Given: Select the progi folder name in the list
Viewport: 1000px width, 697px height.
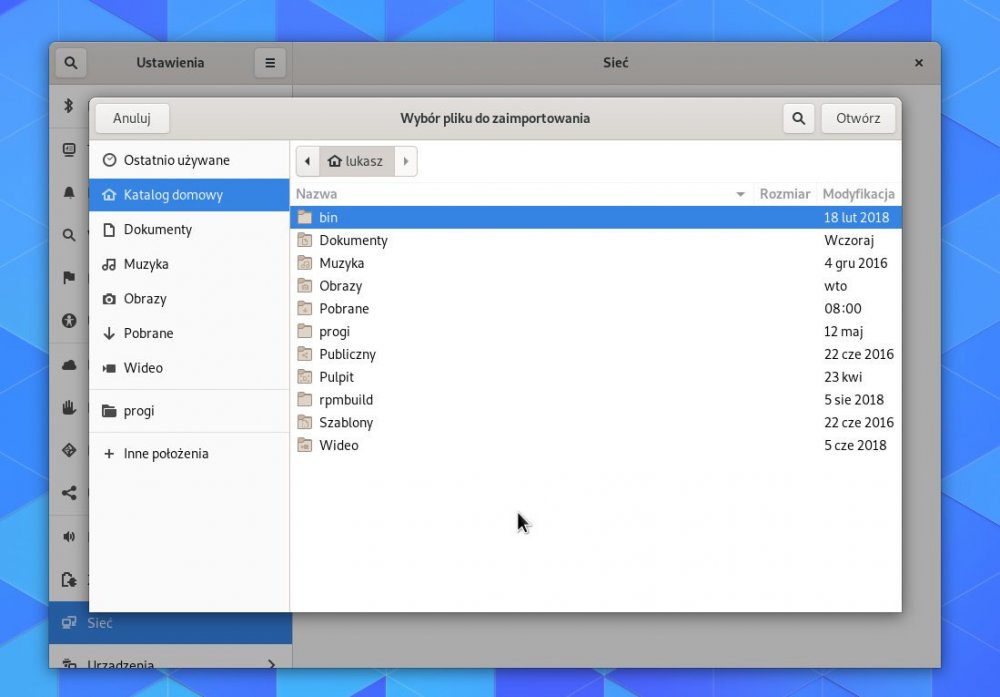Looking at the screenshot, I should click(x=334, y=332).
